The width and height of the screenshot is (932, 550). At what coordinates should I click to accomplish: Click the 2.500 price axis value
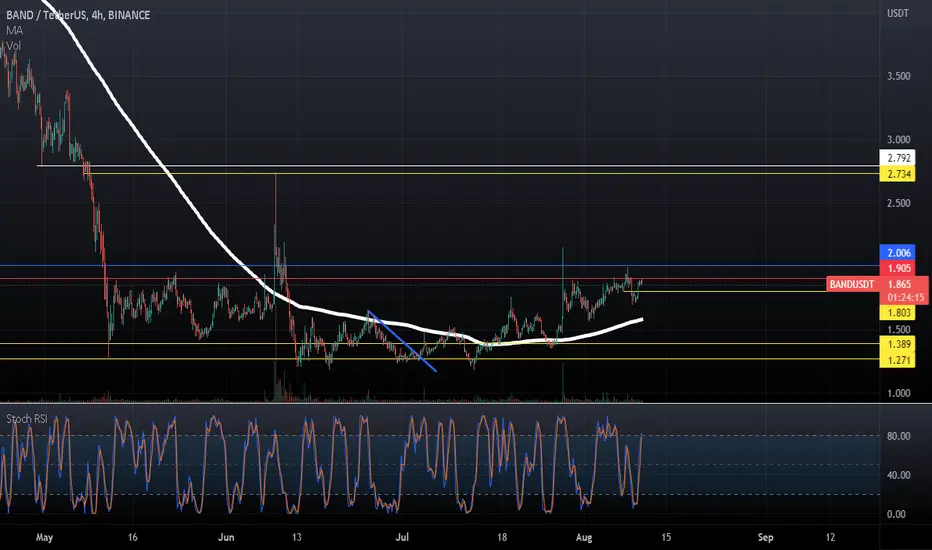tap(898, 203)
